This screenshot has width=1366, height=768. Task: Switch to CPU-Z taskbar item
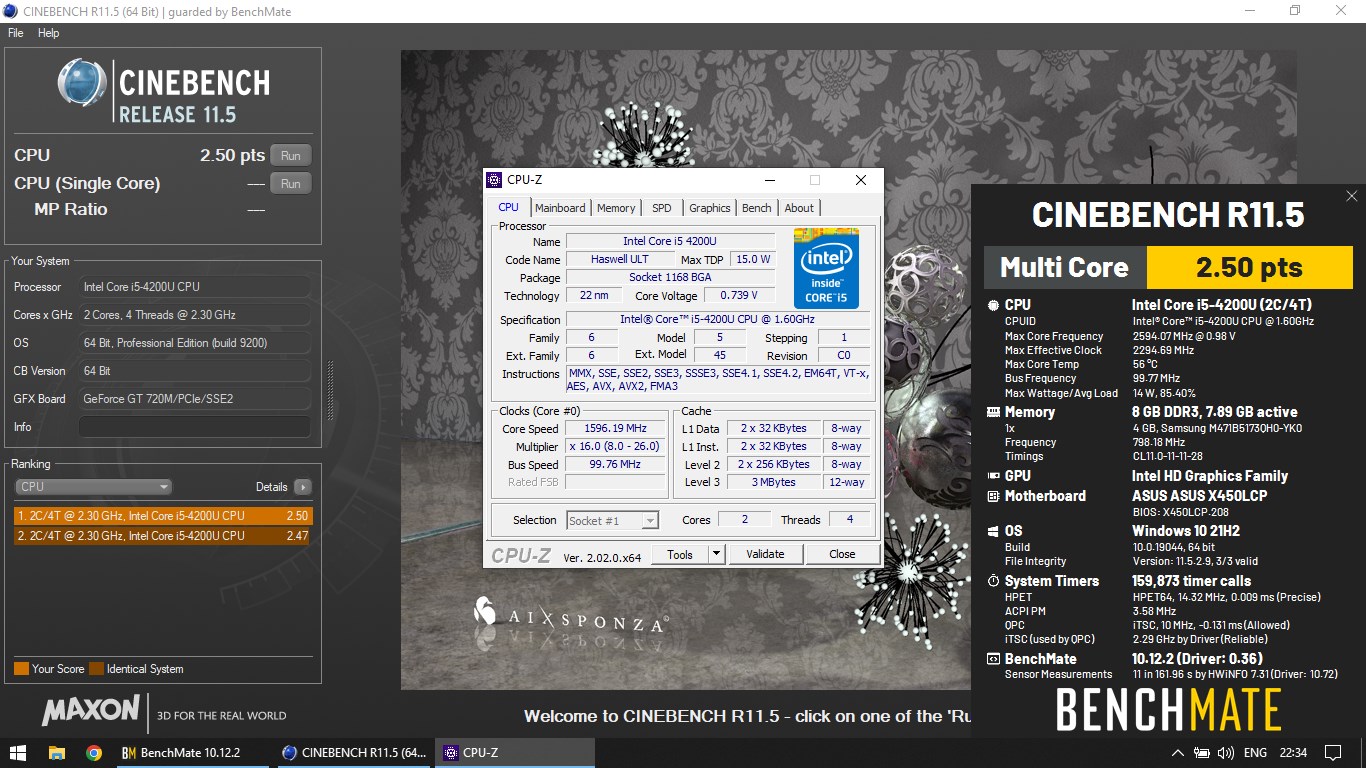click(515, 752)
